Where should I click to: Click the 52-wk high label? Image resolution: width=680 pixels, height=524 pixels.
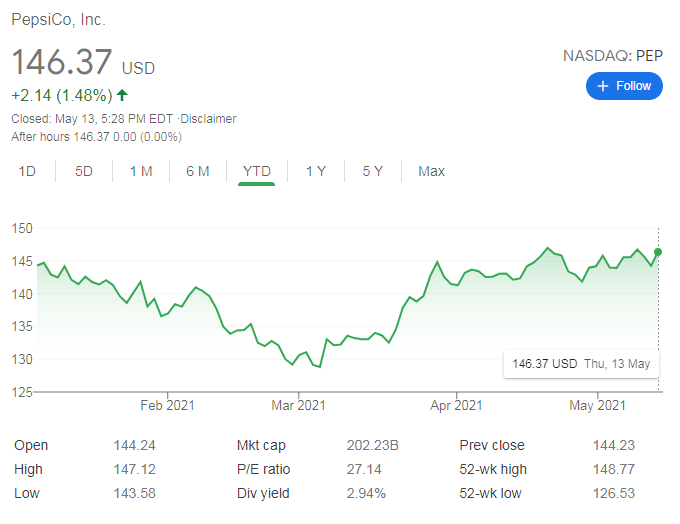coord(493,469)
